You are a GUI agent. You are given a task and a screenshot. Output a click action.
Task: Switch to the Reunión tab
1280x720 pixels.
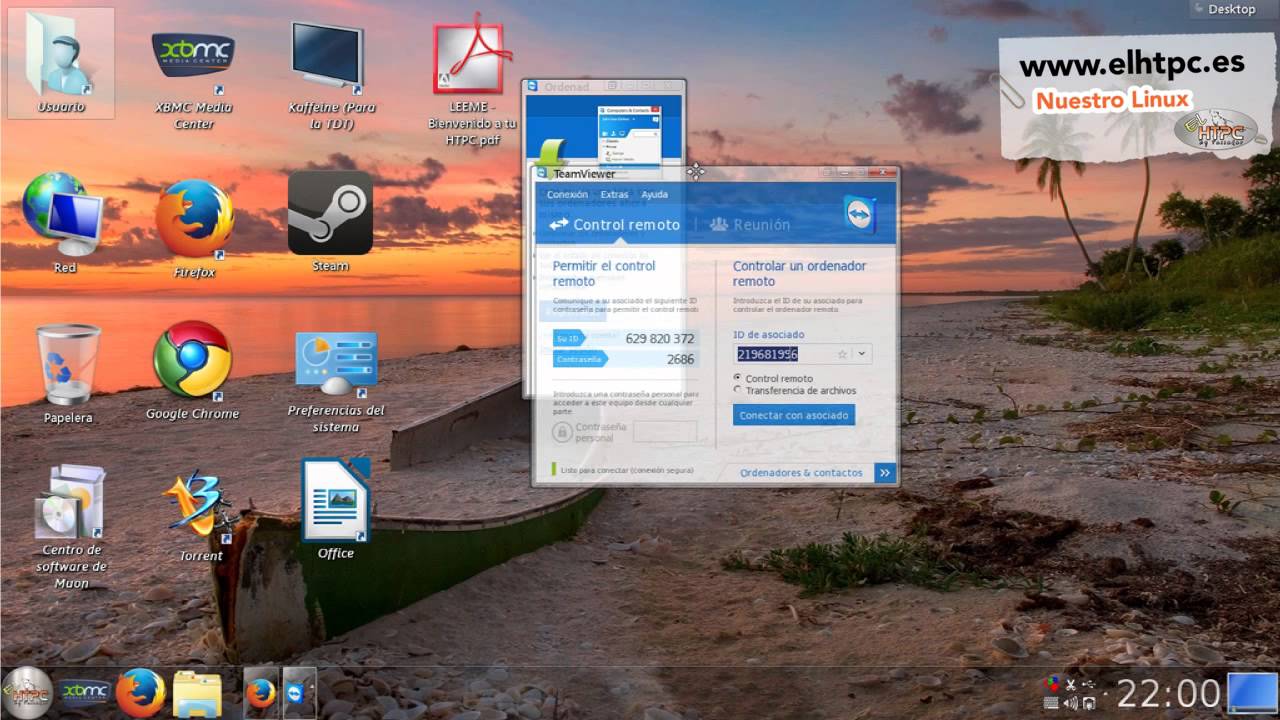point(750,224)
